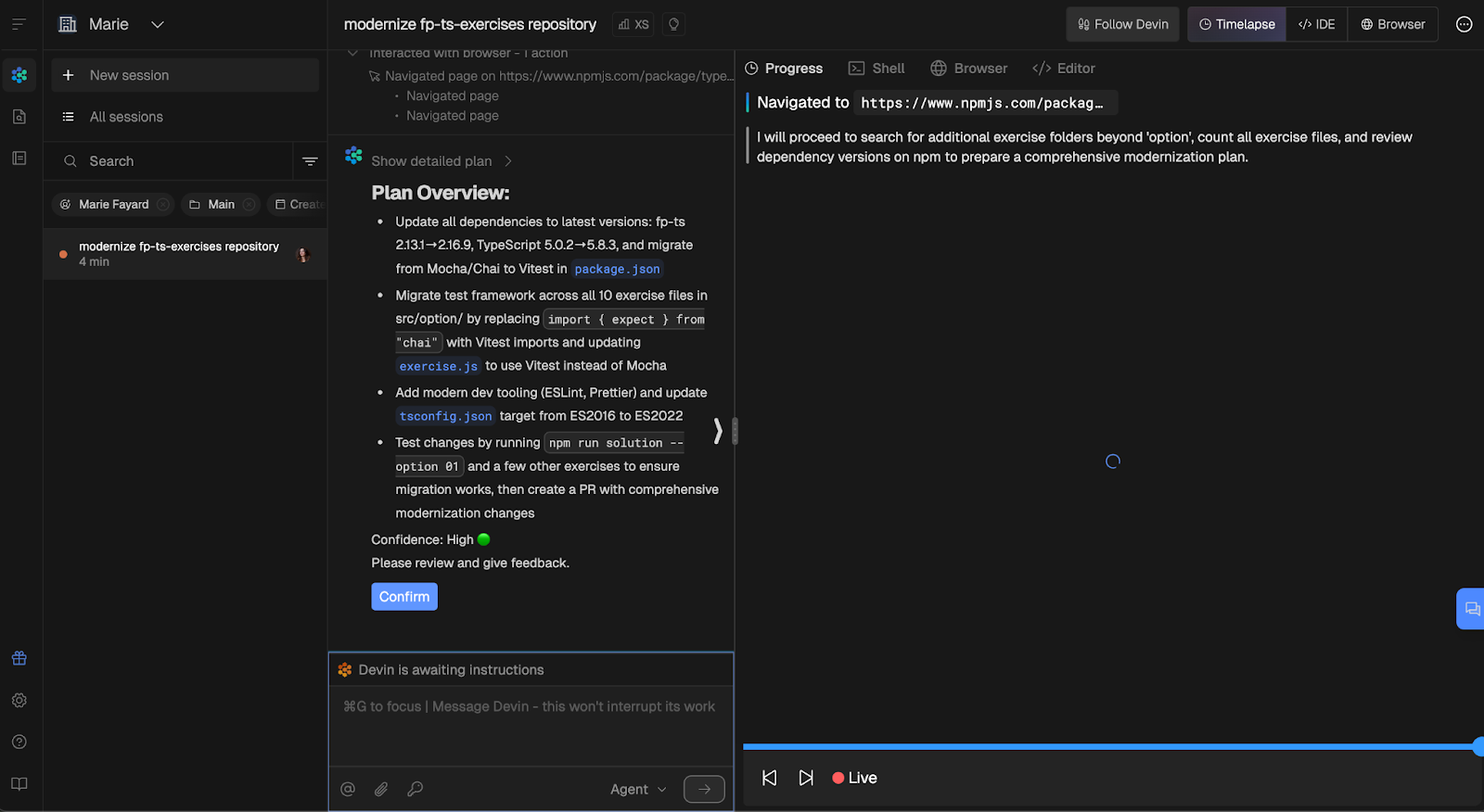Open the floating chat feedback button

coord(1471,609)
